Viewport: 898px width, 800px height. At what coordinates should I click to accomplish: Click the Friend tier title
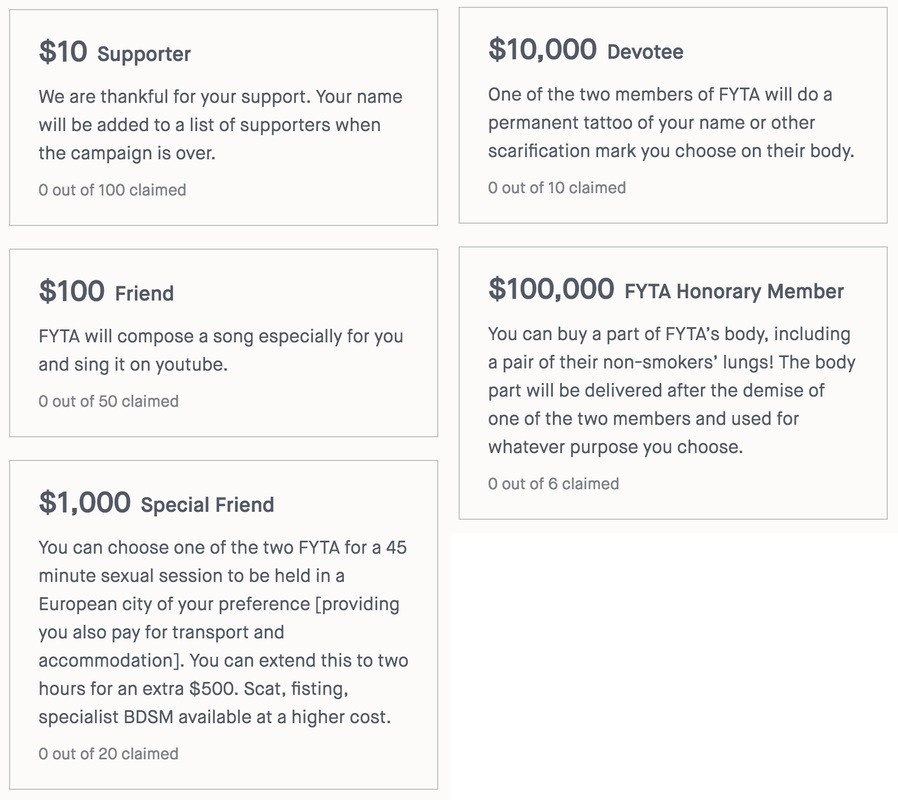coord(144,293)
